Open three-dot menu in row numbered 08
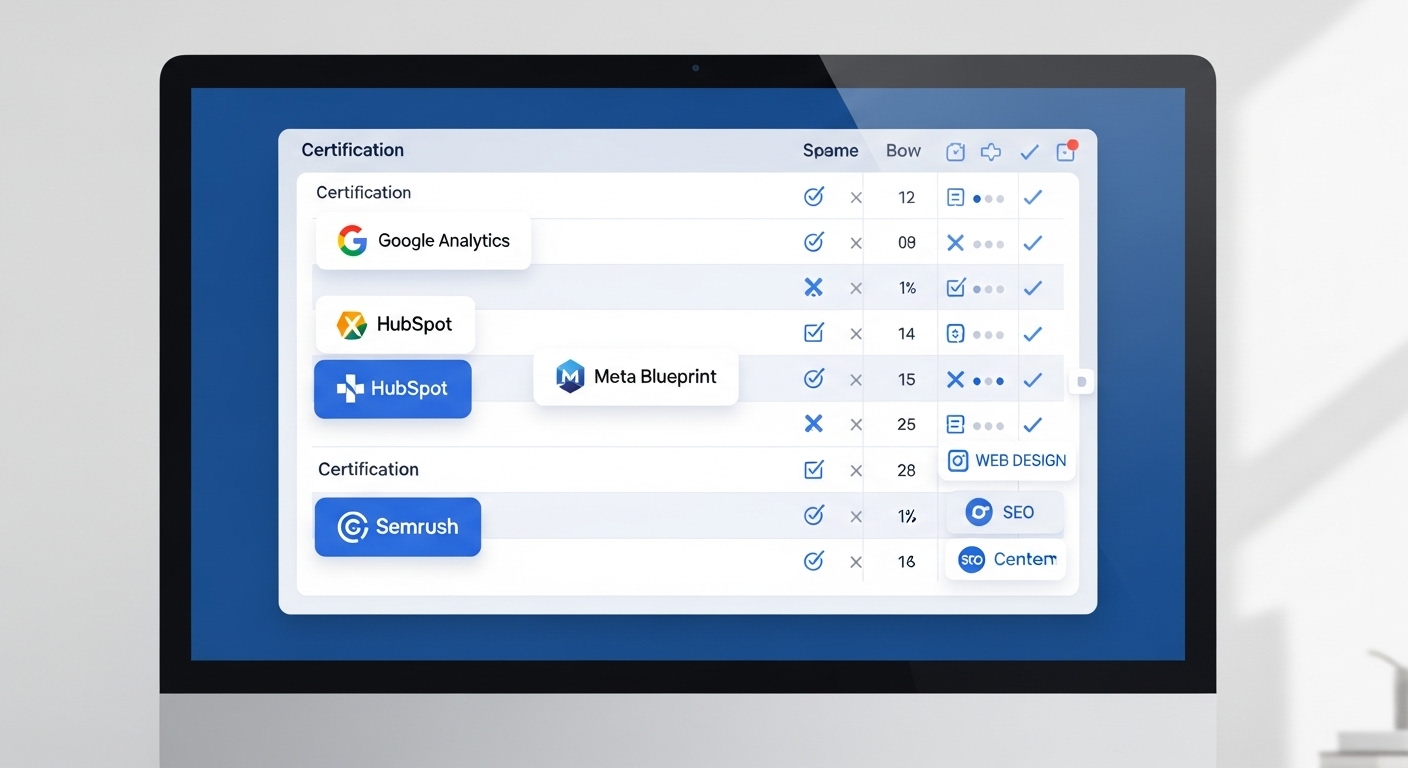Viewport: 1408px width, 768px height. [989, 244]
